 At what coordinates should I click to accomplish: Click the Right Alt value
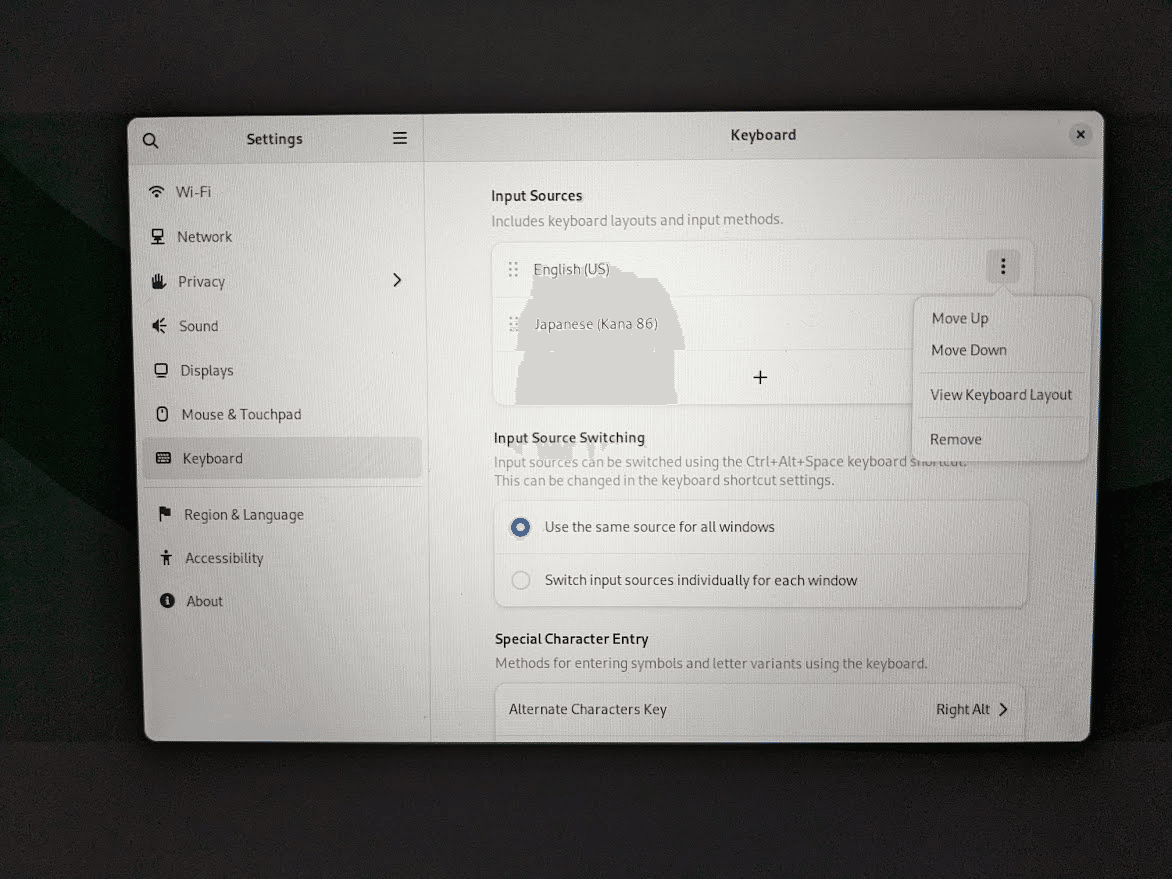[x=963, y=709]
